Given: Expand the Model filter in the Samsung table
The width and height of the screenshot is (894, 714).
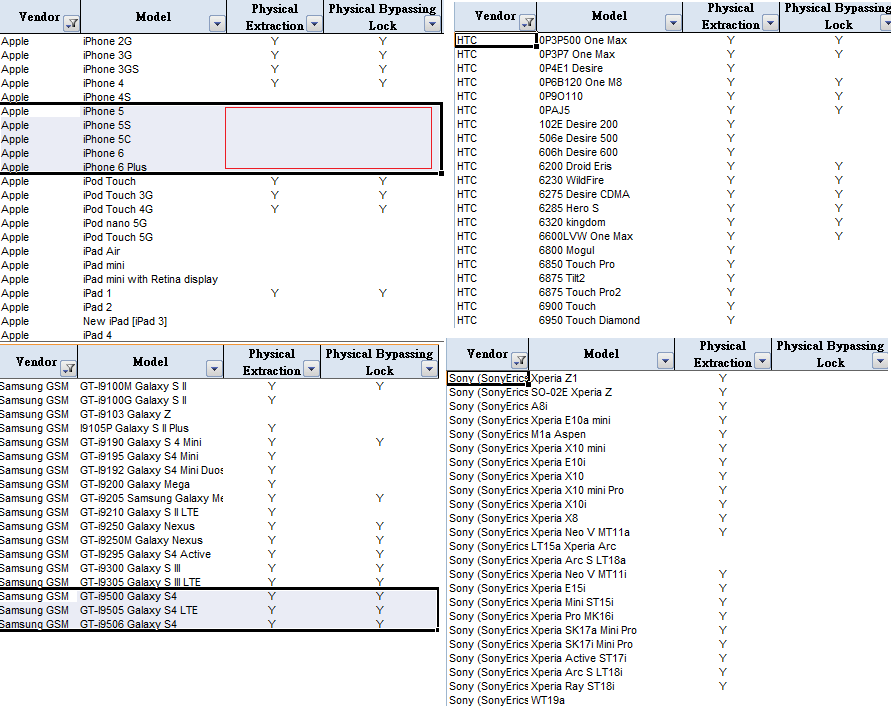Looking at the screenshot, I should pyautogui.click(x=214, y=368).
